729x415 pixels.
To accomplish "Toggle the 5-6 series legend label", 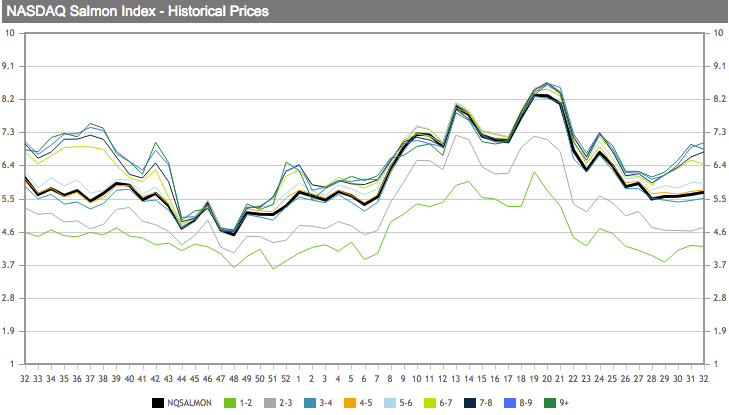I will tap(405, 403).
